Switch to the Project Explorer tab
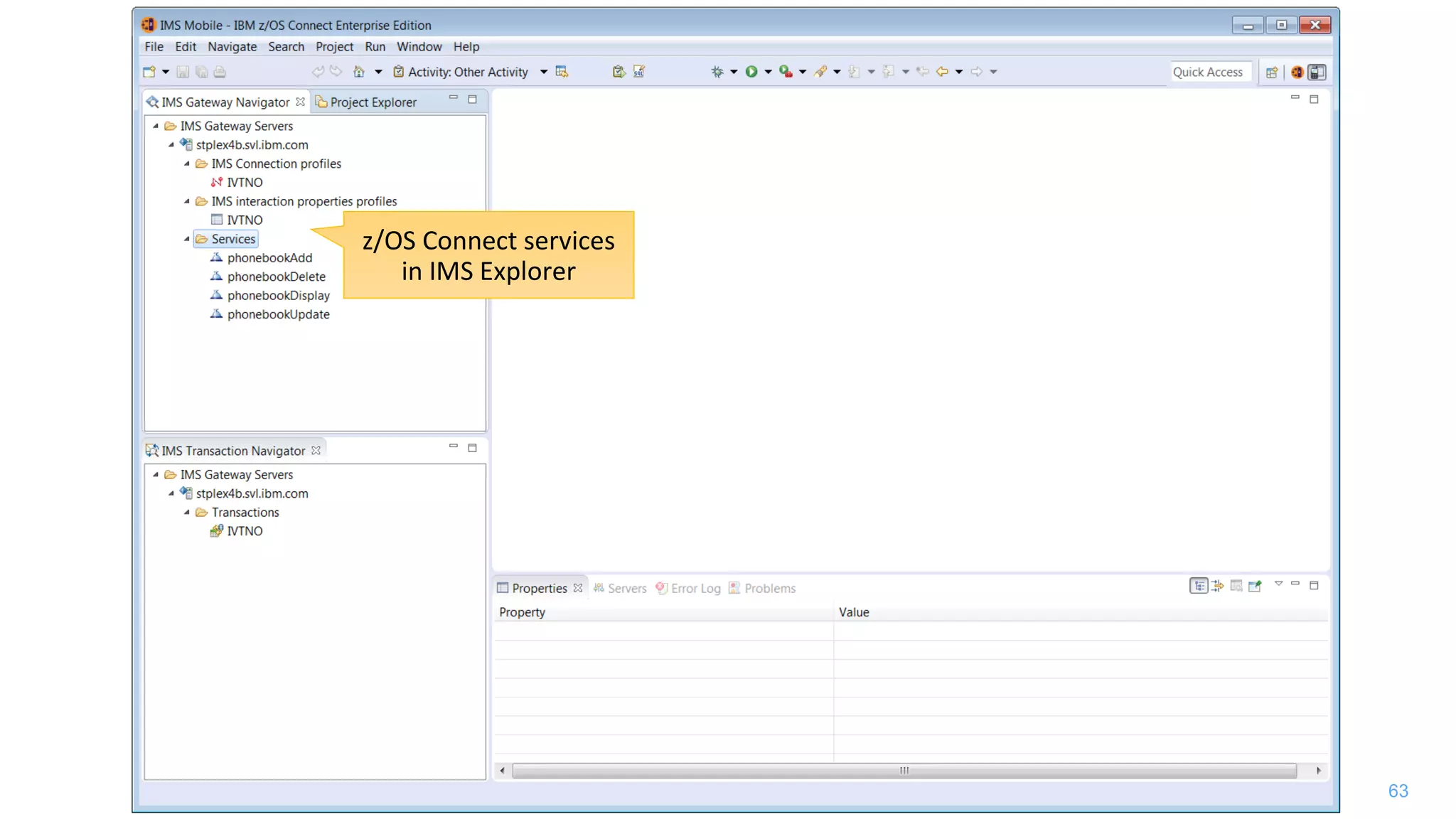The height and width of the screenshot is (819, 1456). [366, 102]
